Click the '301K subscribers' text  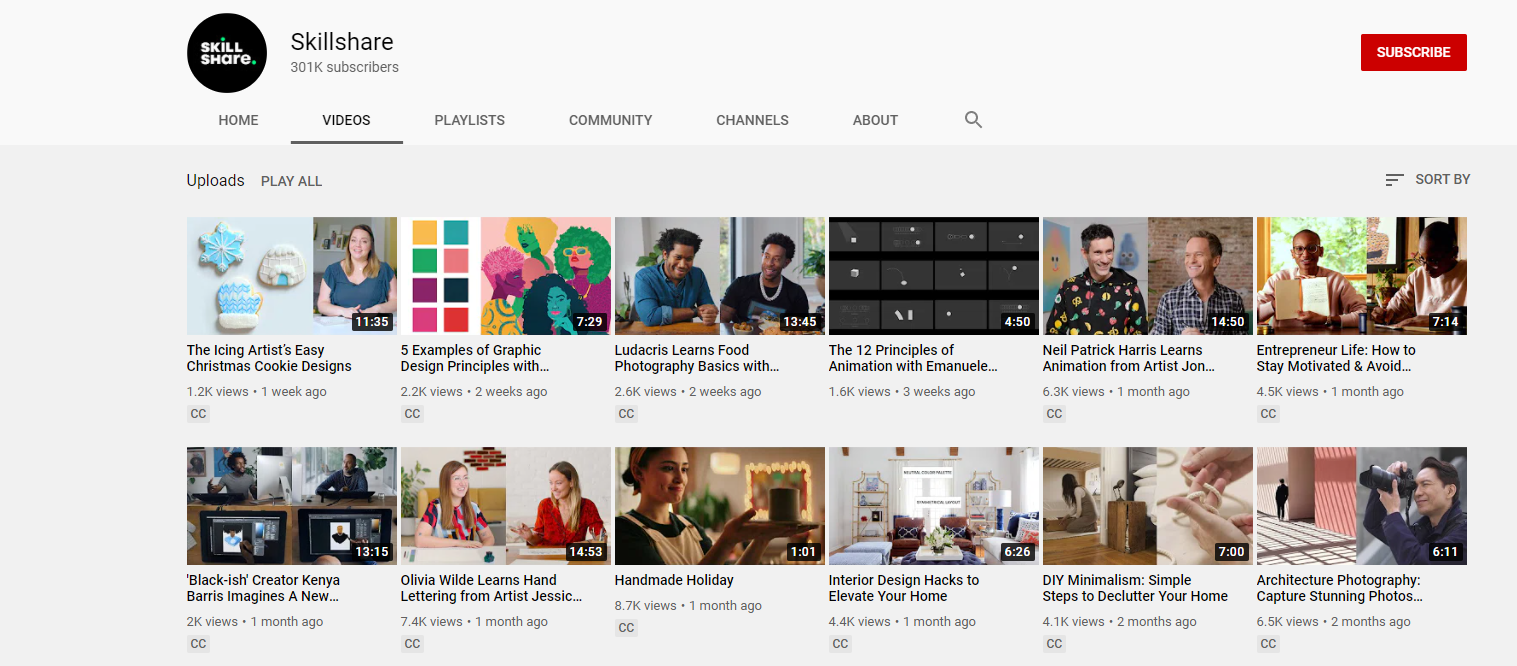click(x=344, y=68)
